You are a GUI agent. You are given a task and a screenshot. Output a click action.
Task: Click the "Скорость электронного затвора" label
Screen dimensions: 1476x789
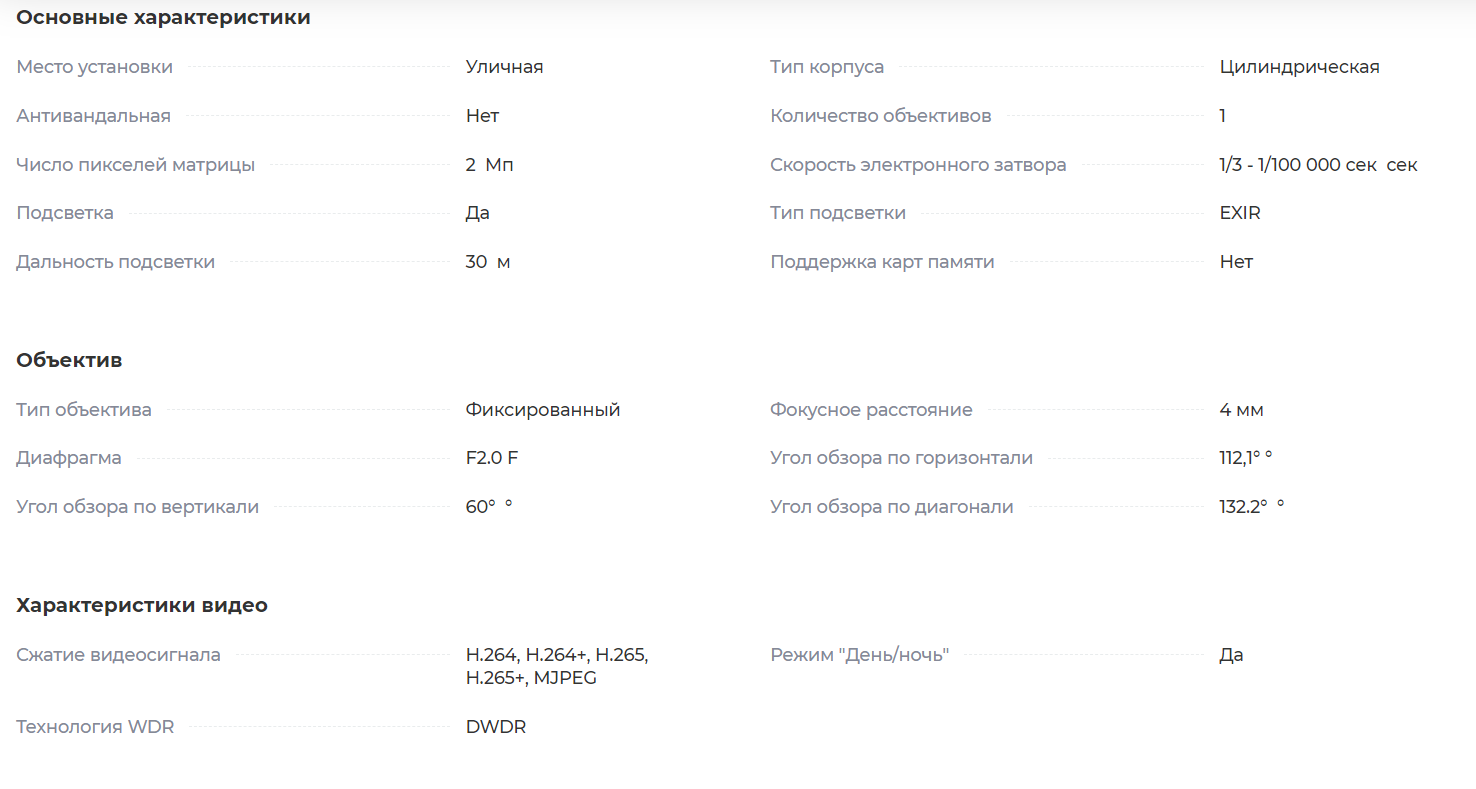[x=917, y=165]
